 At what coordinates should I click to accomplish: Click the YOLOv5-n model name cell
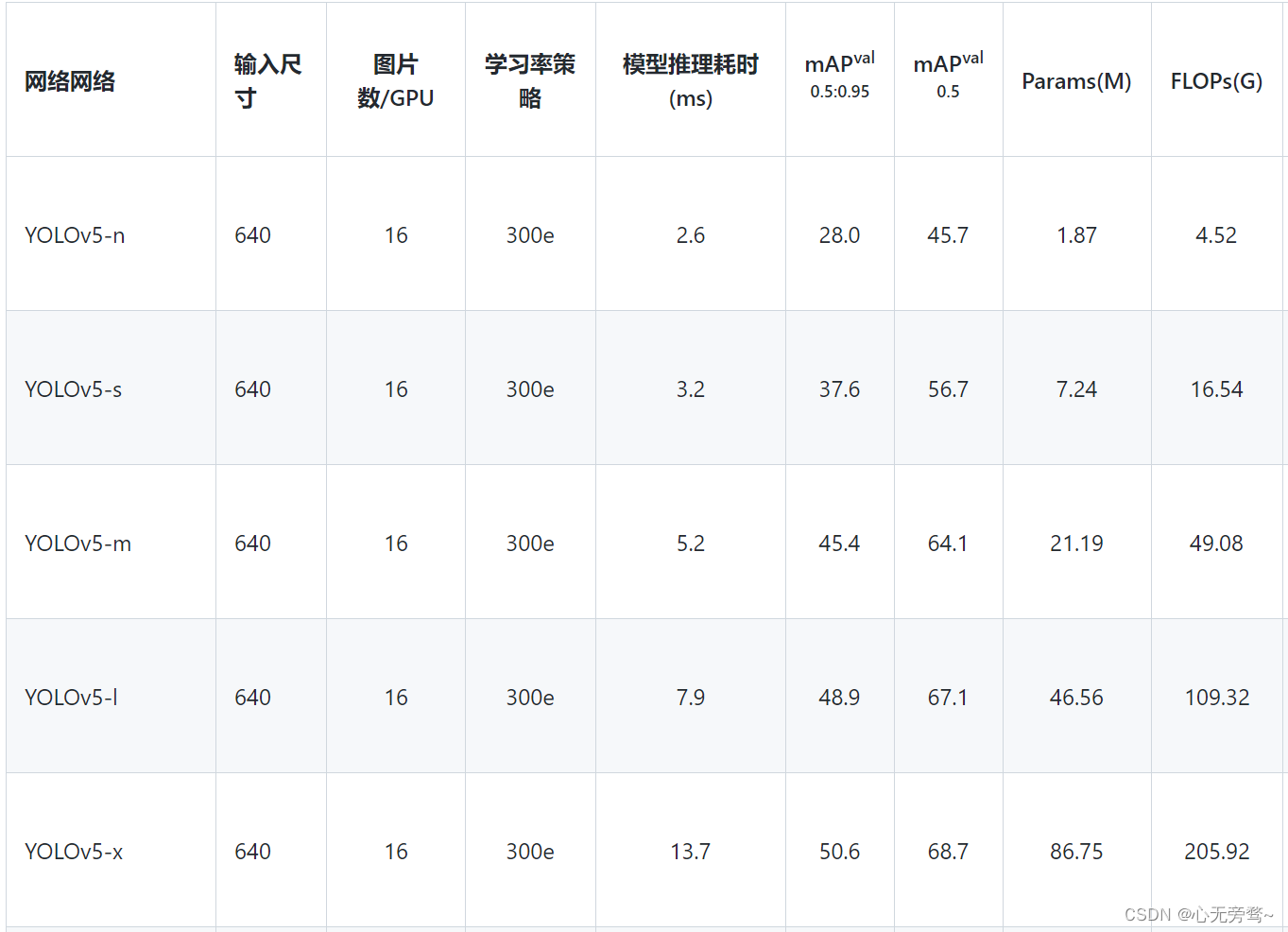tap(75, 235)
